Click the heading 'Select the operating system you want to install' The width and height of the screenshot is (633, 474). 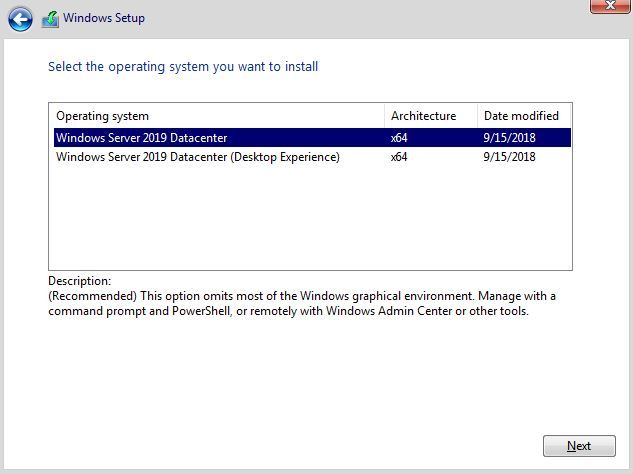click(x=183, y=67)
